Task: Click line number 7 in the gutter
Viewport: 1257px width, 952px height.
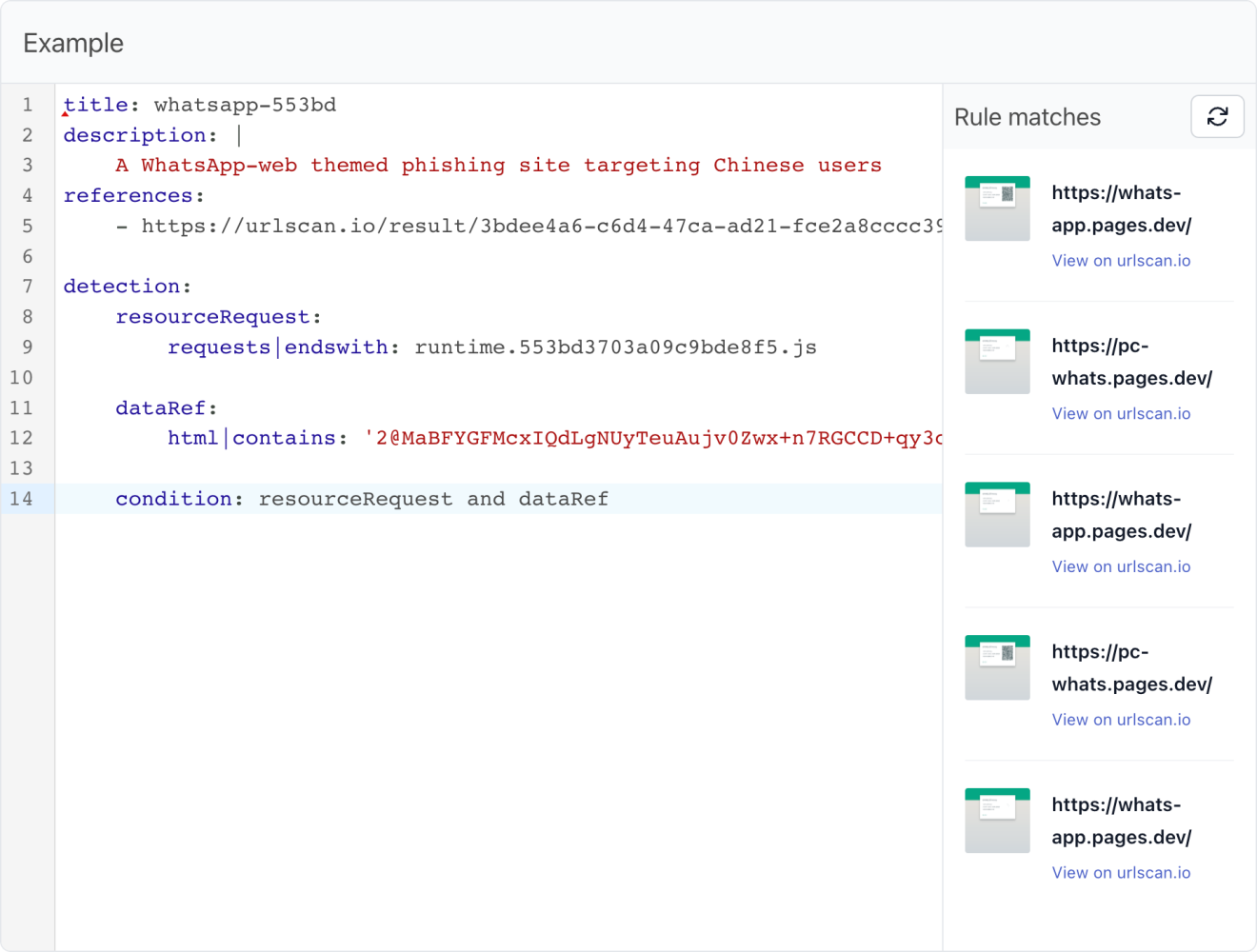Action: pyautogui.click(x=28, y=287)
